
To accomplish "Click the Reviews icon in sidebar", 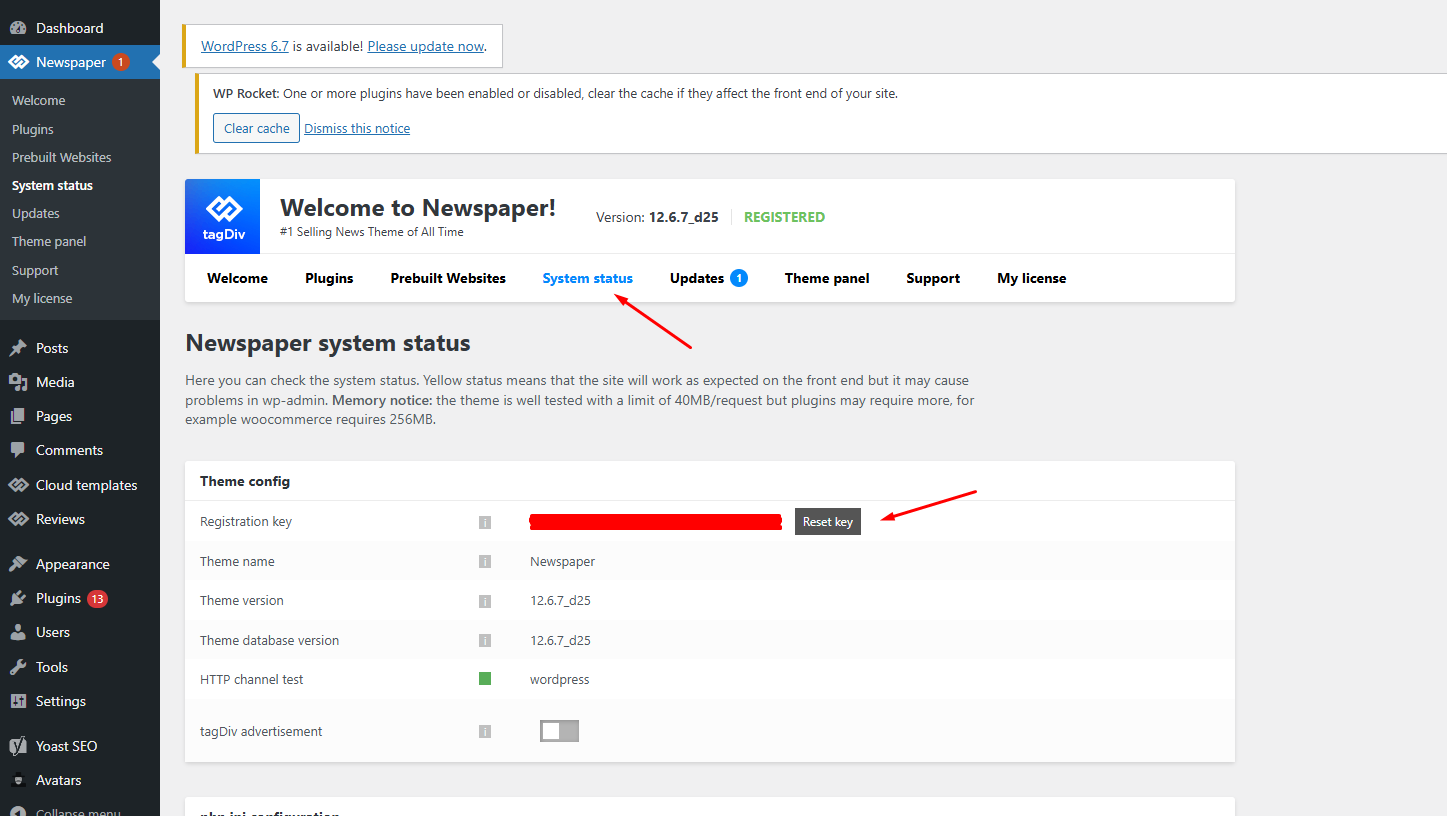I will tap(18, 519).
